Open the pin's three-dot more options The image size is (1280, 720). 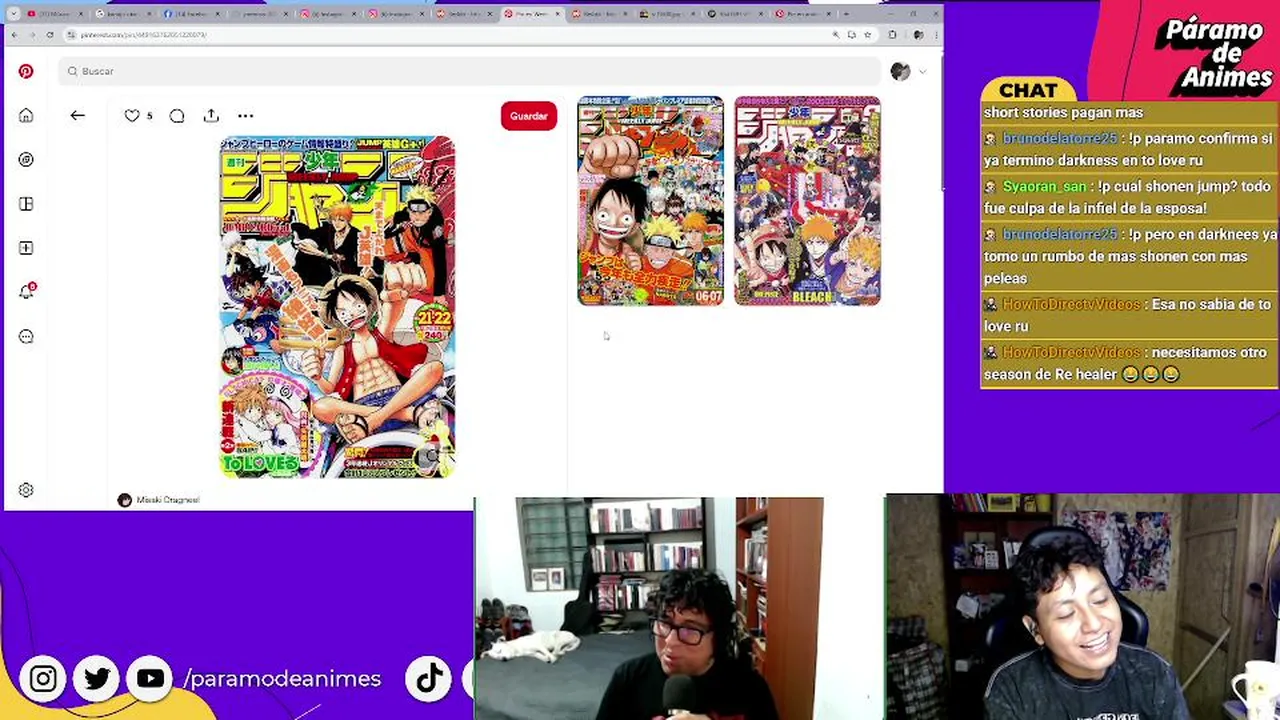[245, 116]
